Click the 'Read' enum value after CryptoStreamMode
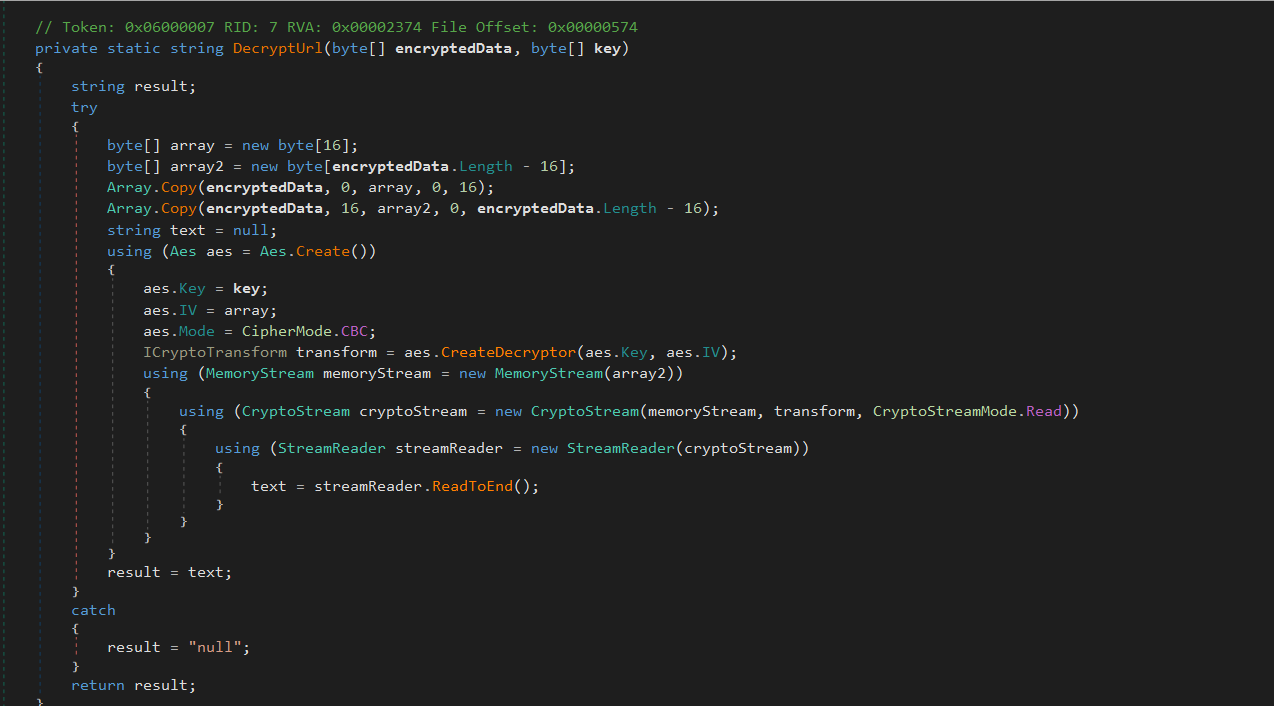This screenshot has height=706, width=1274. pos(1044,411)
